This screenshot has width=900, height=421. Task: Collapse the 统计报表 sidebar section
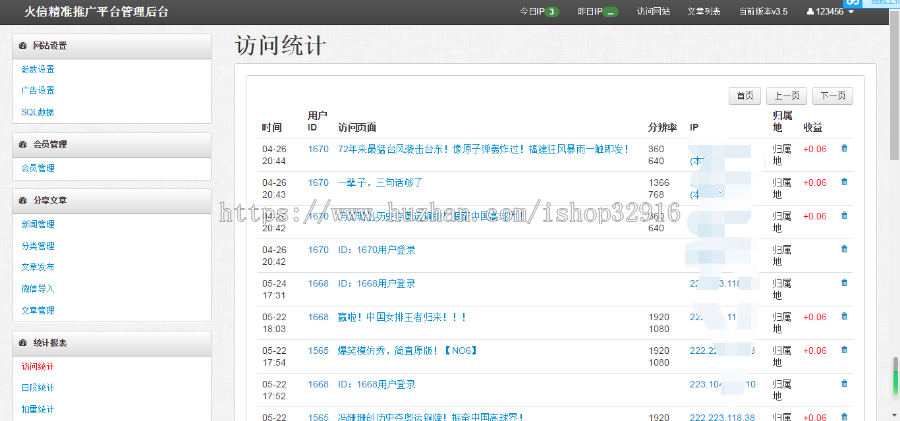point(23,343)
